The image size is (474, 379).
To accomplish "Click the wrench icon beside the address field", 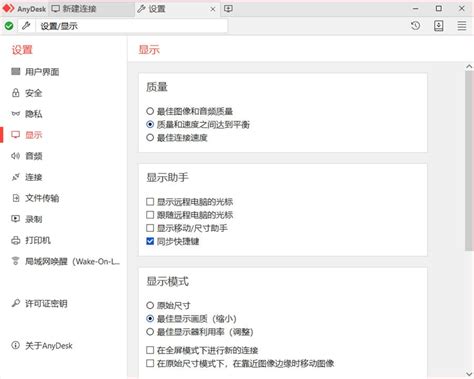I will 26,26.
